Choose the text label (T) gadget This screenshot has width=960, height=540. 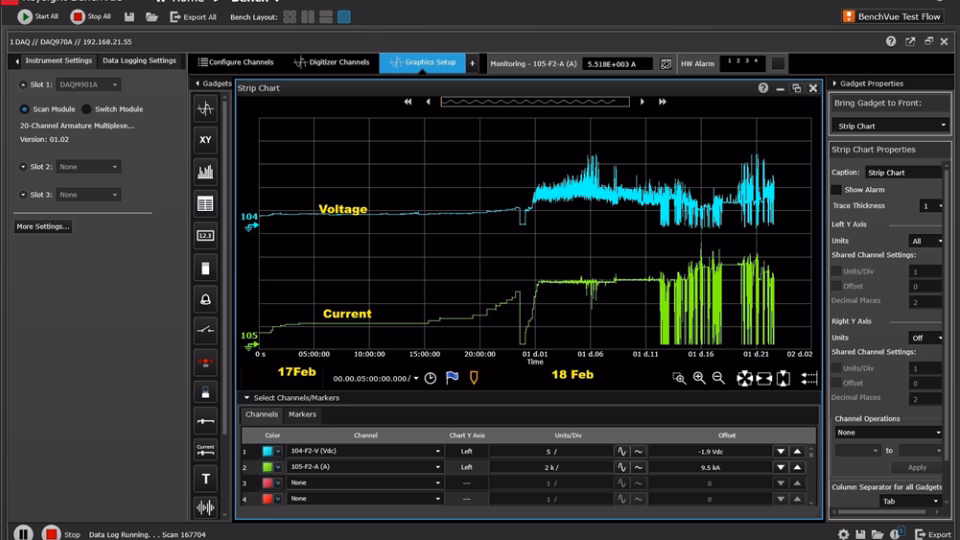pos(205,479)
